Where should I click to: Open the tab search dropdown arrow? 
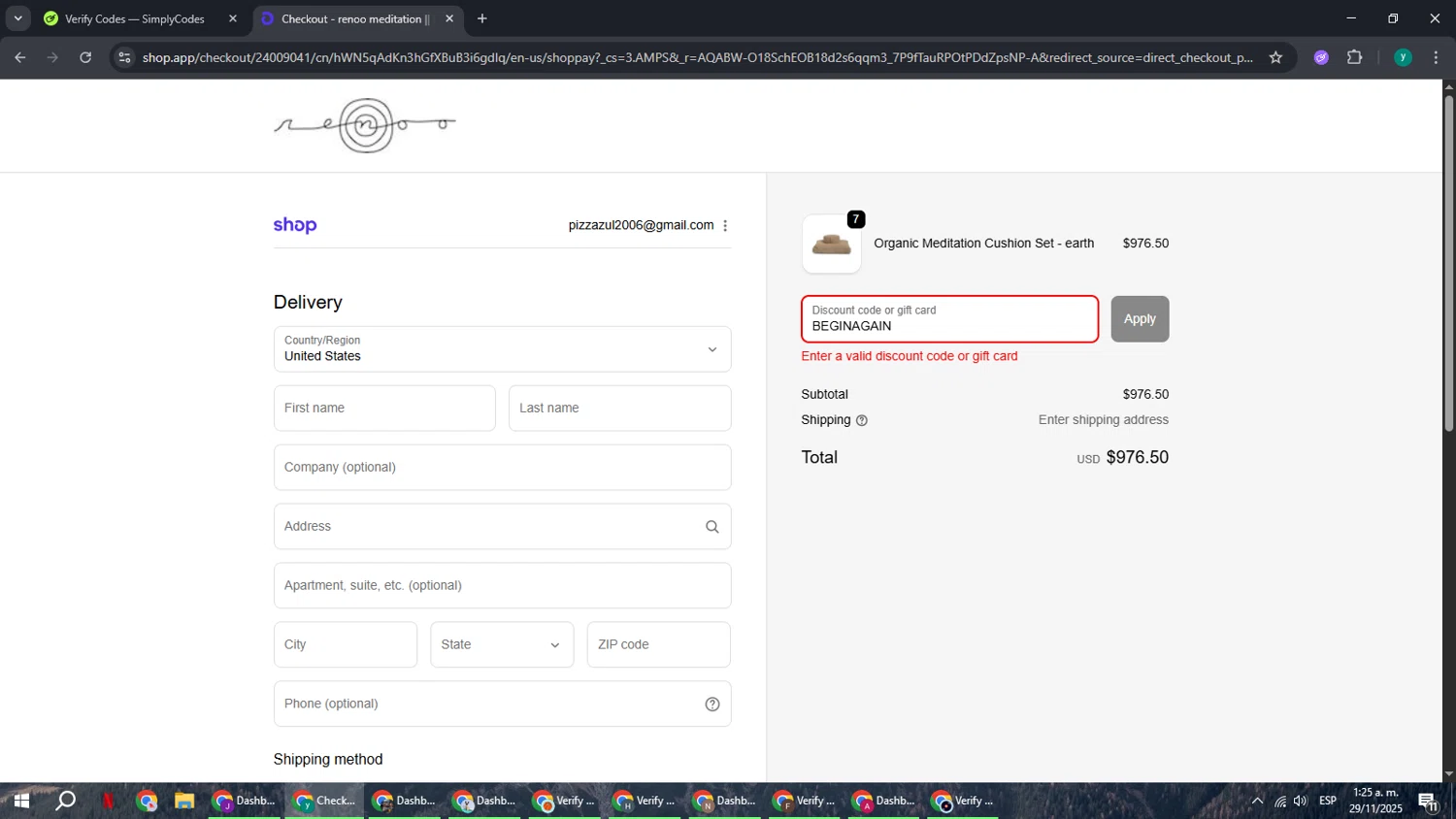[17, 18]
